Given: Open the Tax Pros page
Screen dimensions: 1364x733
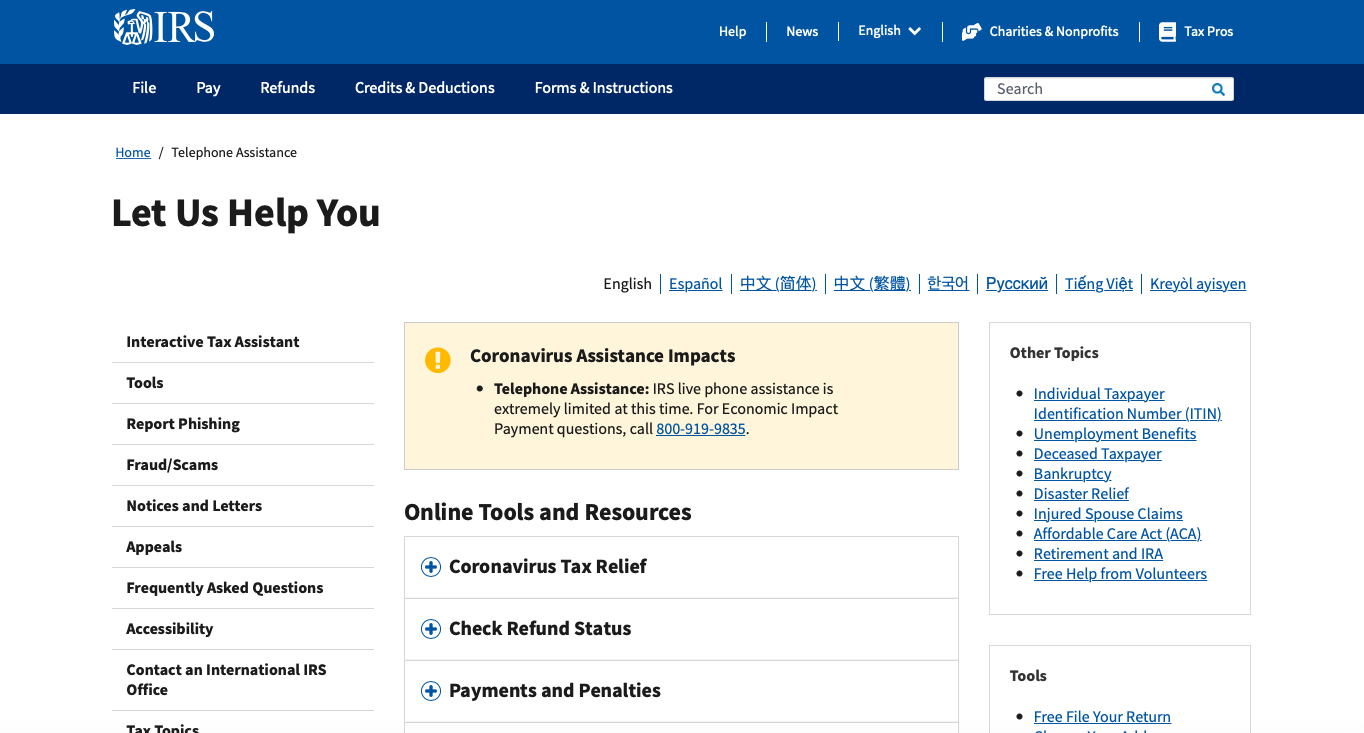Looking at the screenshot, I should click(x=1196, y=32).
